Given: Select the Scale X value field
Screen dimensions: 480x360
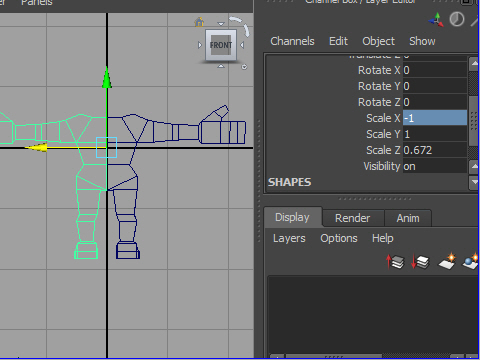Looking at the screenshot, I should [x=435, y=118].
